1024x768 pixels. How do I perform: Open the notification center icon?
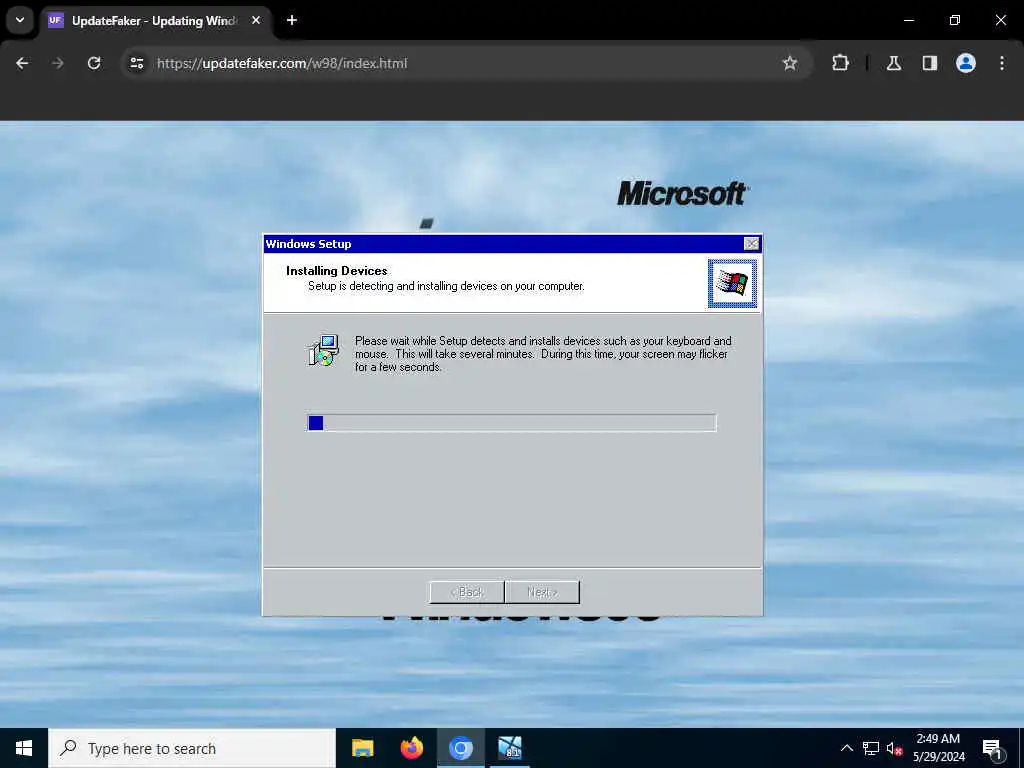tap(992, 748)
